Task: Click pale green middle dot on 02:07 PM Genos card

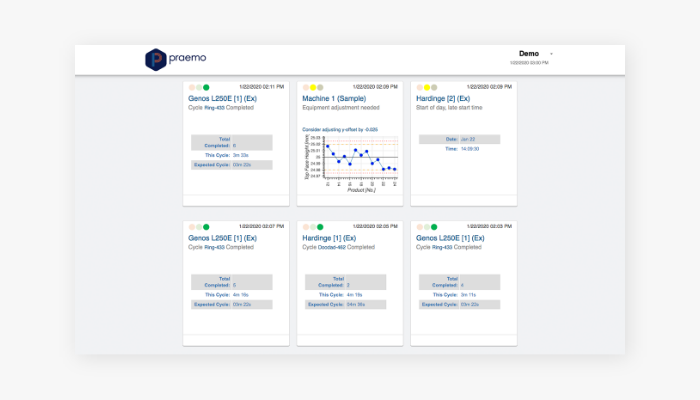Action: click(x=199, y=227)
